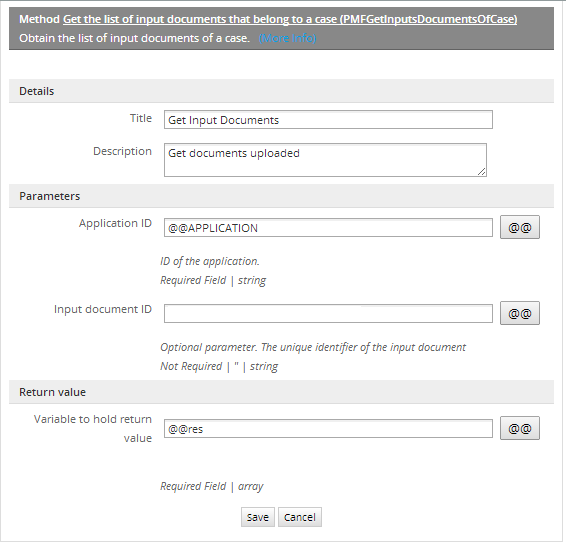Click the Return value section header
The width and height of the screenshot is (566, 543).
point(281,392)
